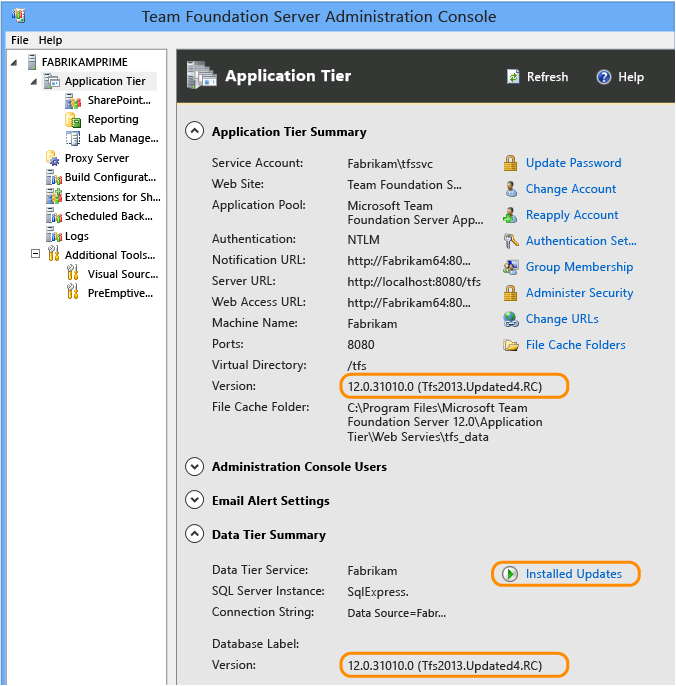This screenshot has height=686, width=676.
Task: Select the Logs tree item
Action: [x=77, y=236]
